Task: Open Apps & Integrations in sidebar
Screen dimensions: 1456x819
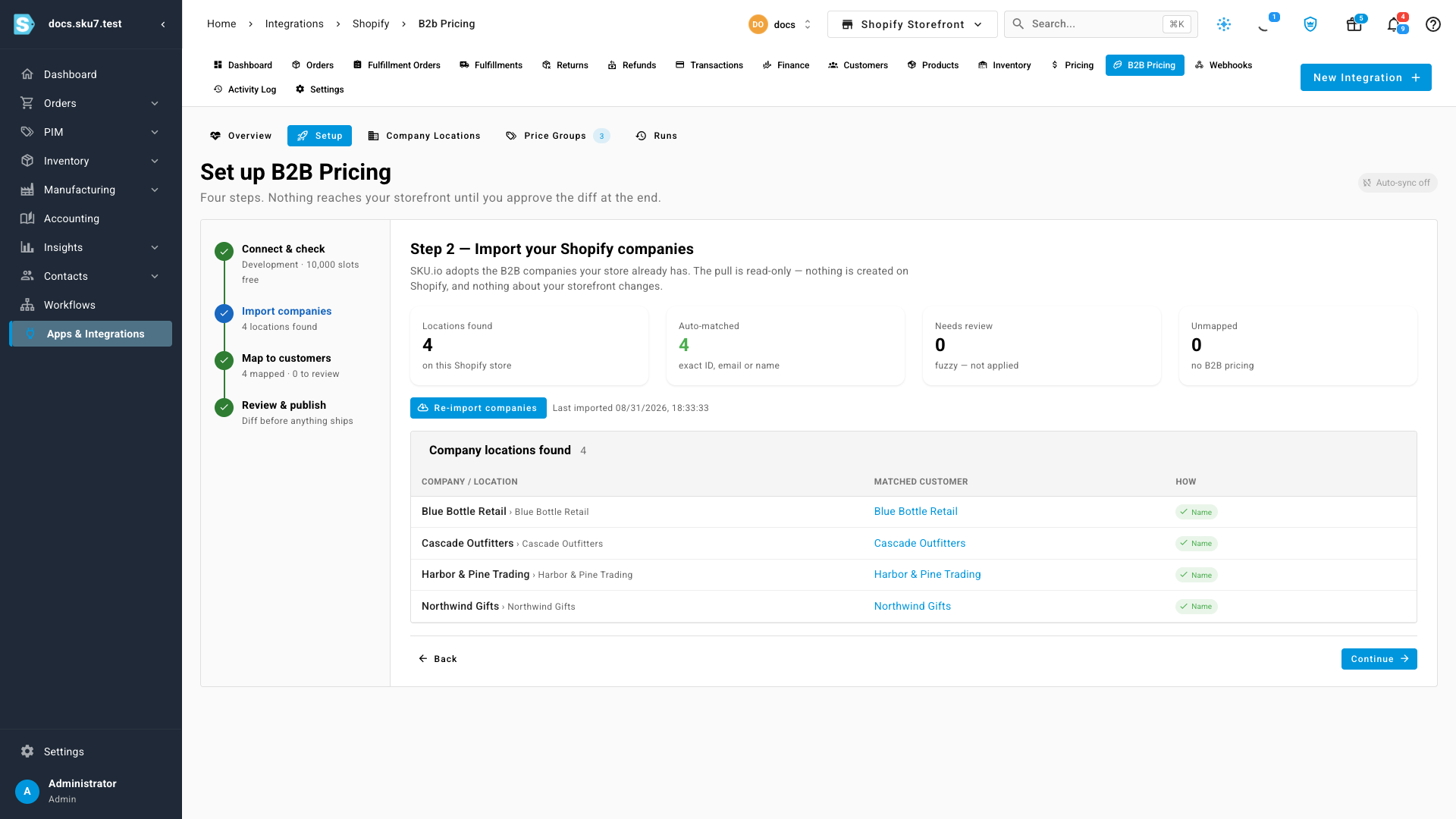Action: [91, 334]
